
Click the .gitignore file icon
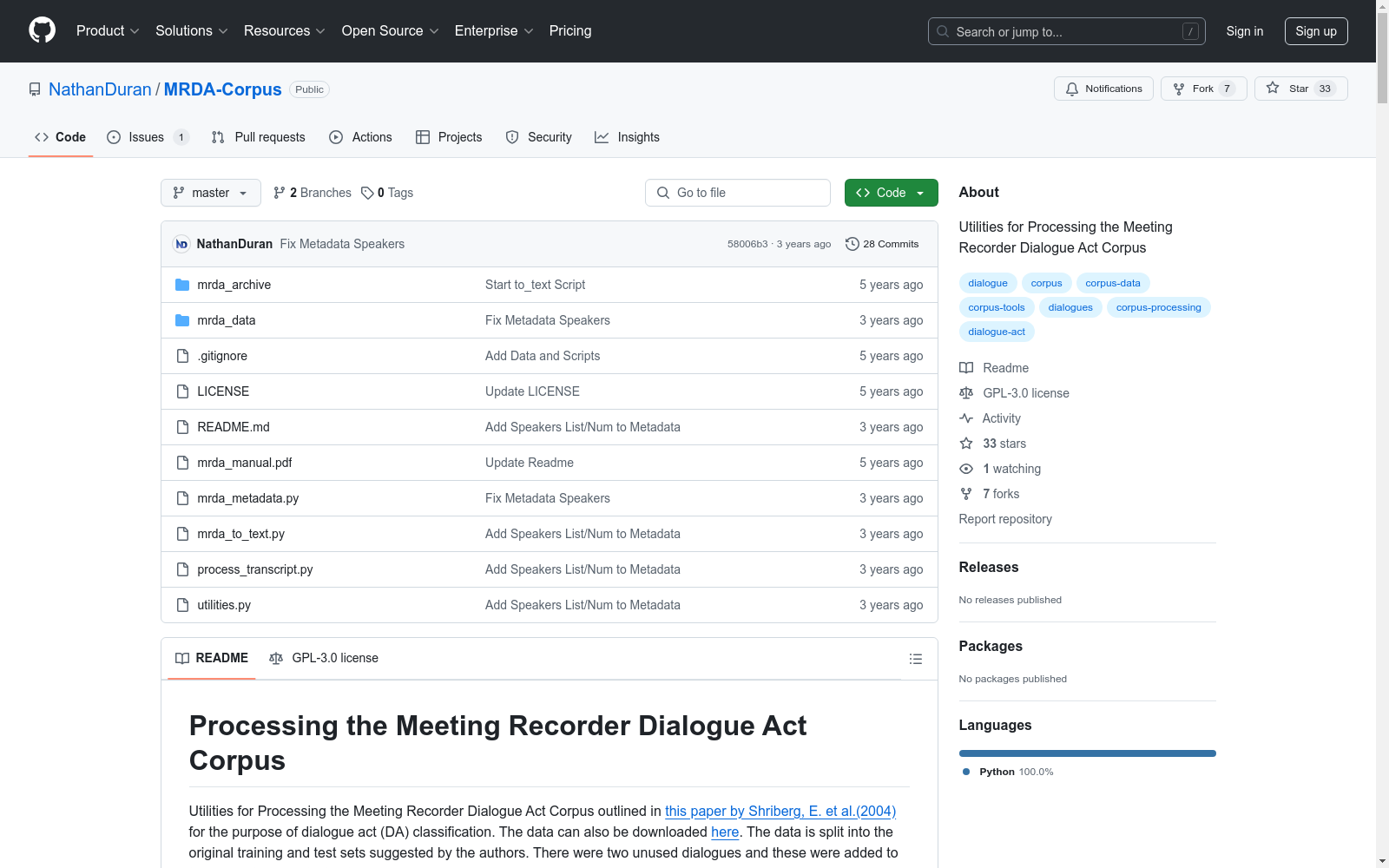(x=182, y=356)
